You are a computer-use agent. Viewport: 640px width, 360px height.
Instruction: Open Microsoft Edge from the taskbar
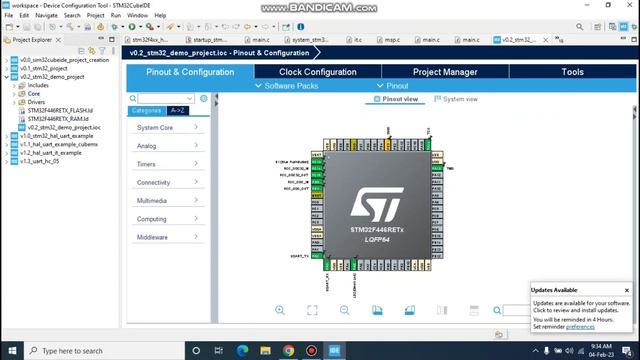242,351
